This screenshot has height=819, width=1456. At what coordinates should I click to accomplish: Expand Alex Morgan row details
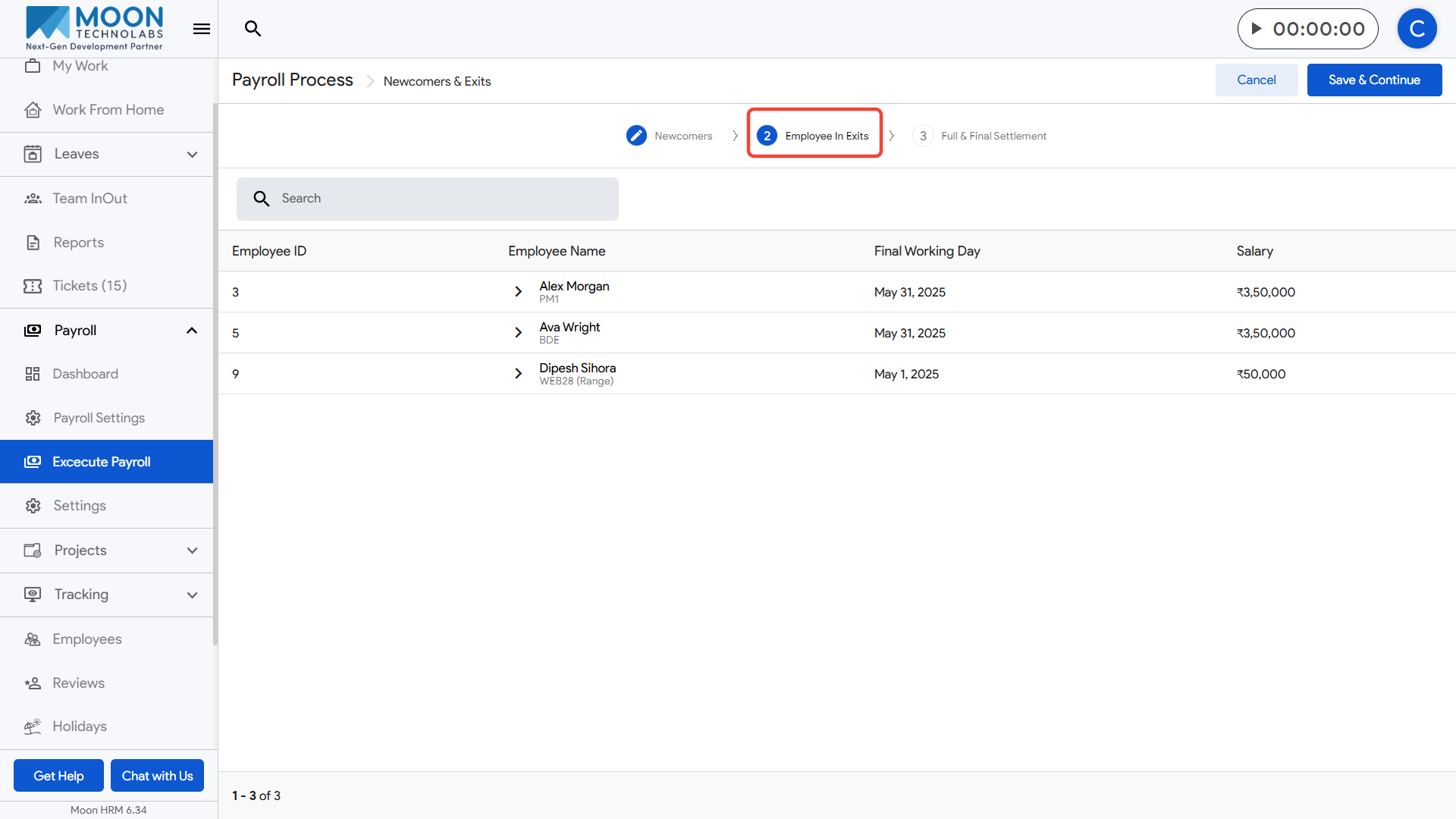pyautogui.click(x=518, y=292)
